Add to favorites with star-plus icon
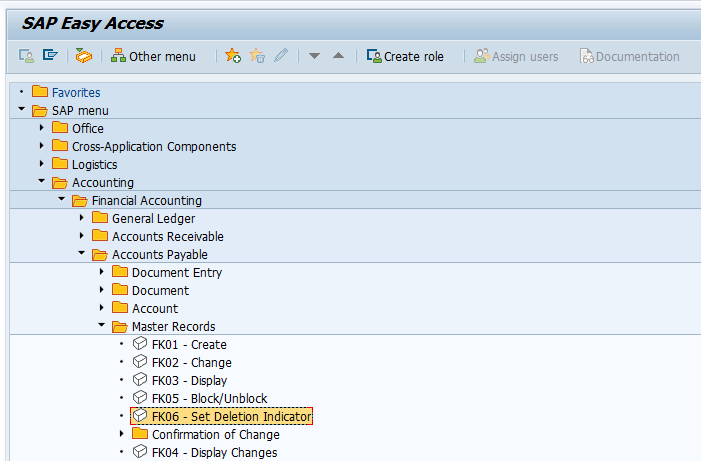The image size is (701, 461). click(233, 55)
